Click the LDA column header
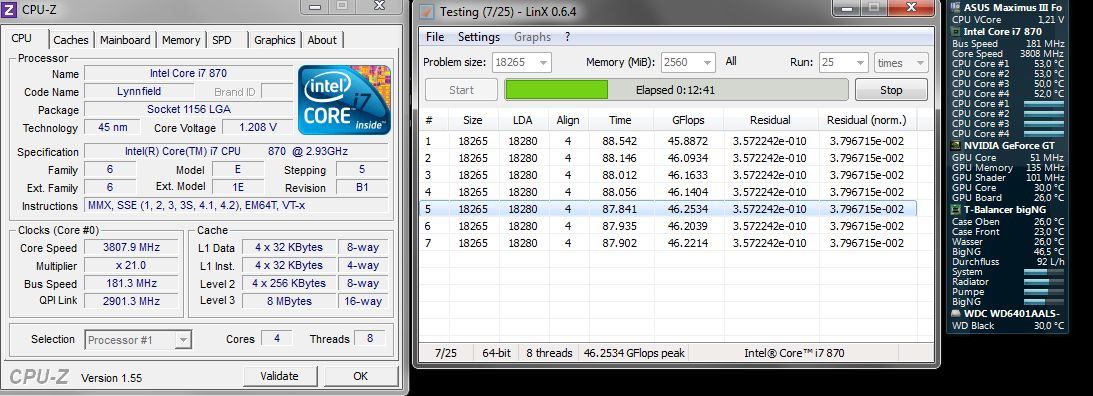 click(522, 120)
